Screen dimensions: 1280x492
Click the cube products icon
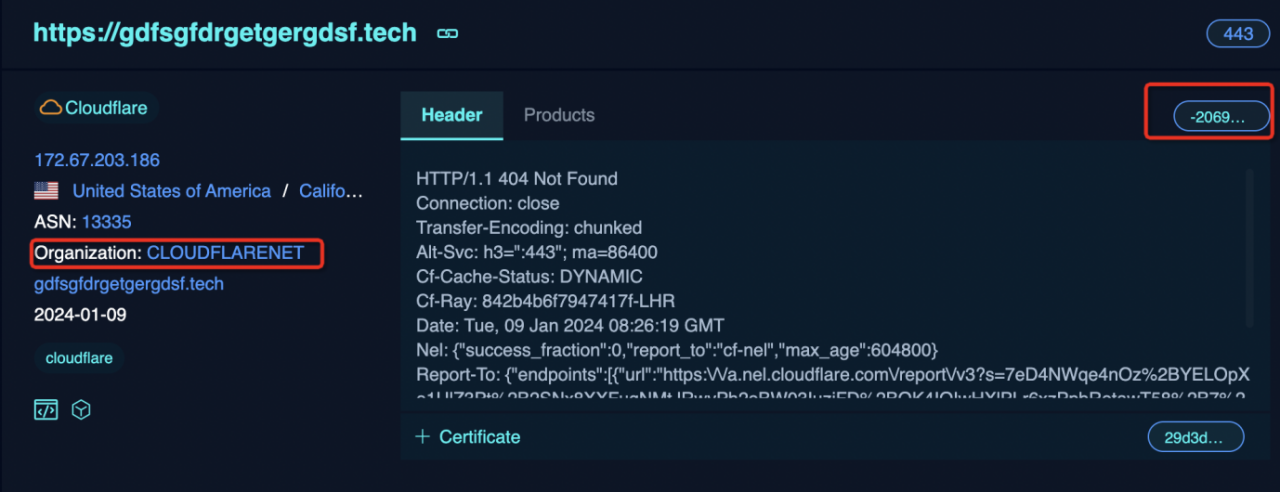[x=82, y=410]
